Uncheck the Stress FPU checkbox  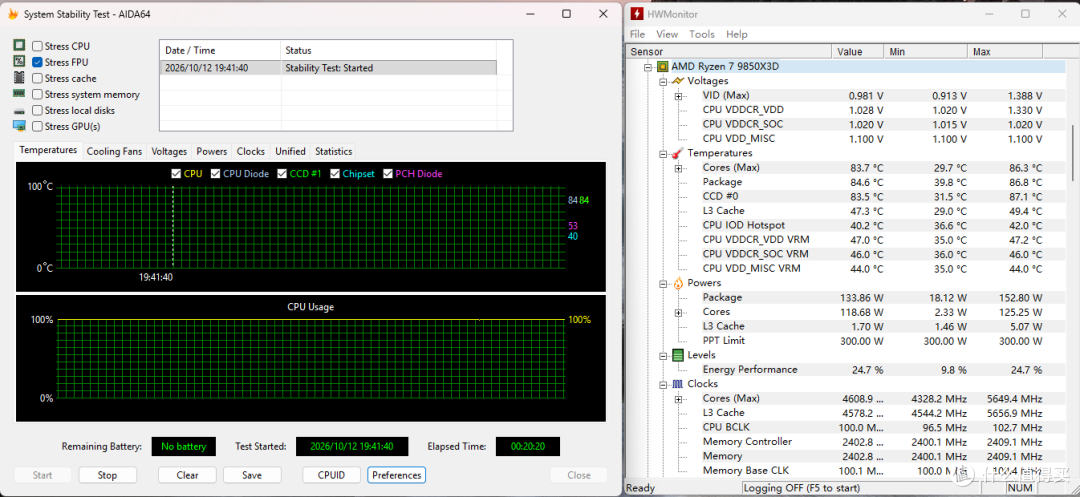coord(37,62)
